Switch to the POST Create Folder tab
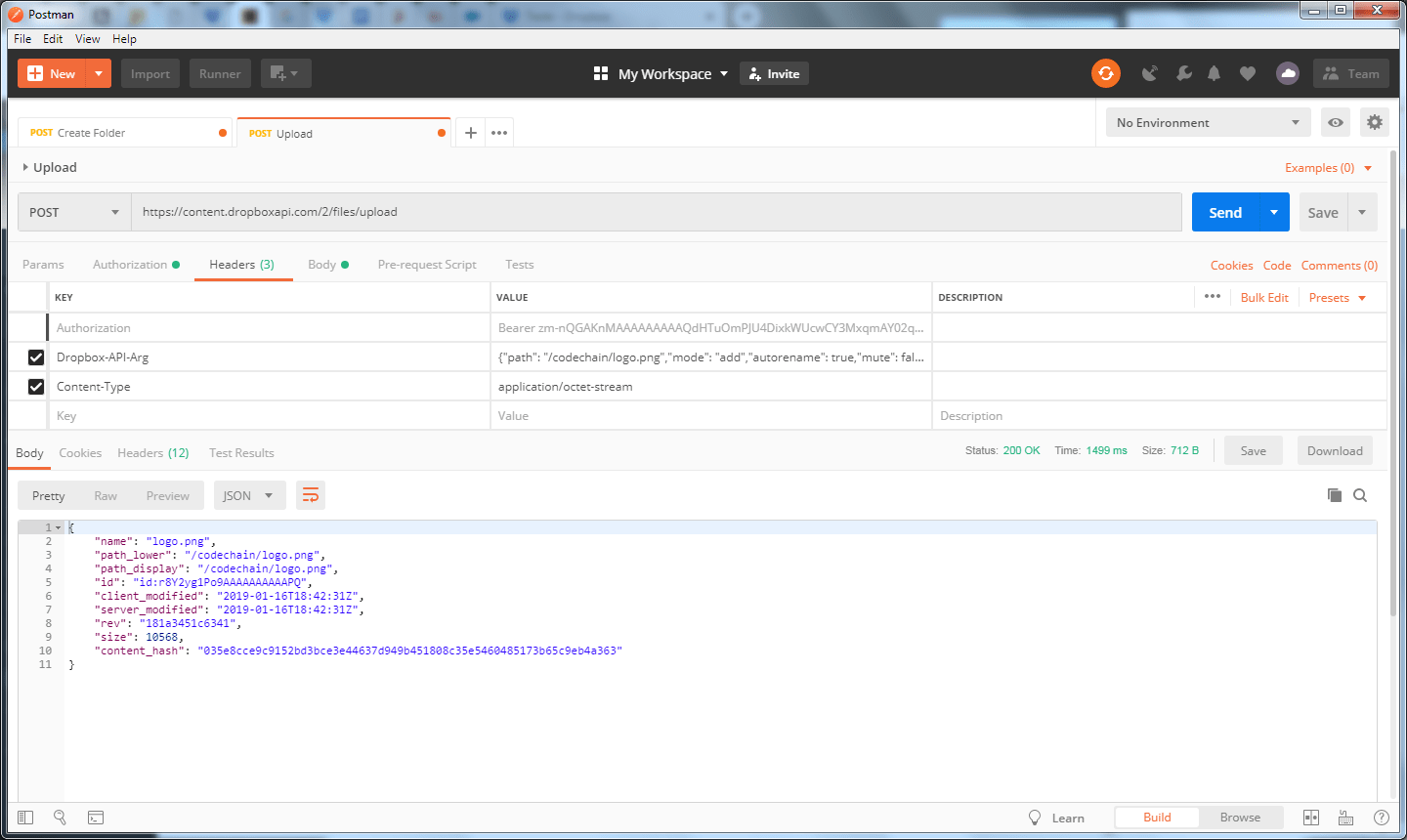1407x840 pixels. click(125, 133)
